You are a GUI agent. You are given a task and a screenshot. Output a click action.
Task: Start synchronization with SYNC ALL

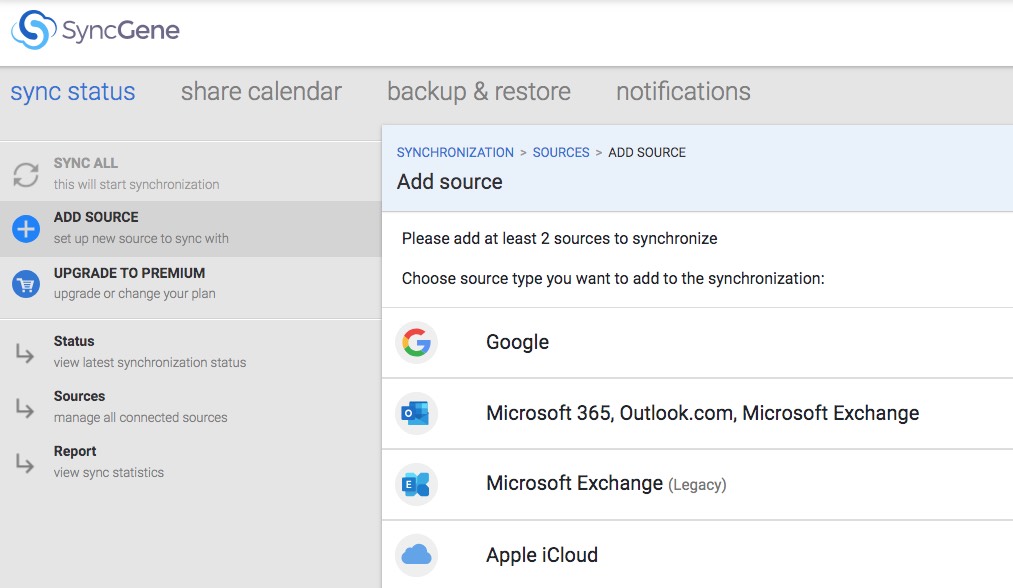[x=191, y=174]
